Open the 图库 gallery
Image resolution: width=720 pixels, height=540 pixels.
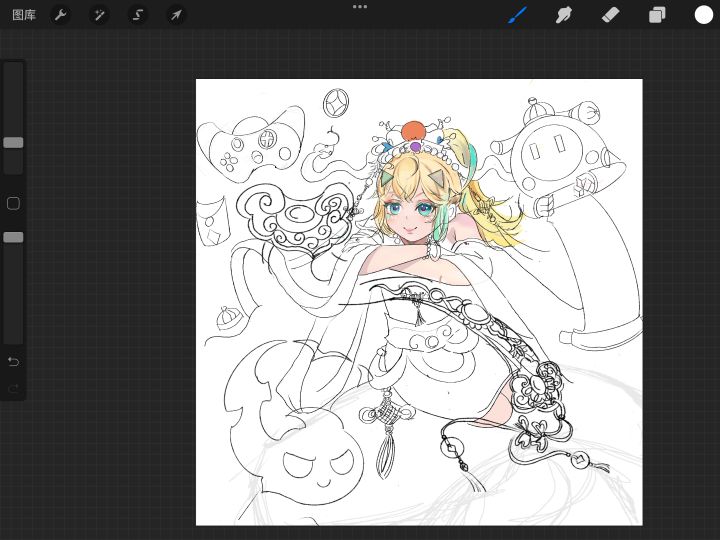point(24,15)
